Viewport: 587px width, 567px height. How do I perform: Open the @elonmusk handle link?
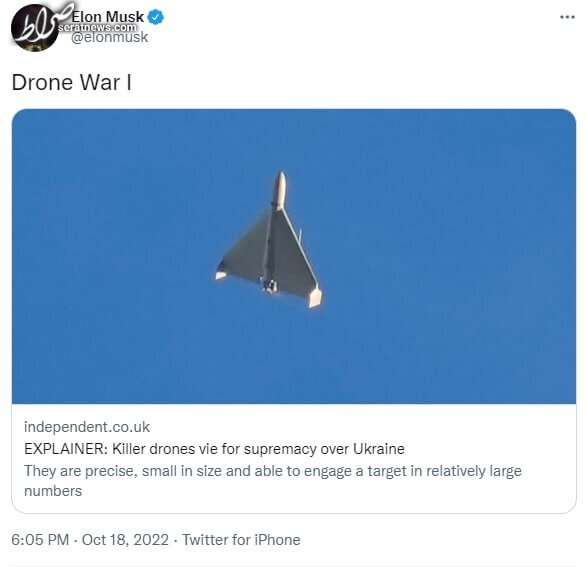coord(109,37)
